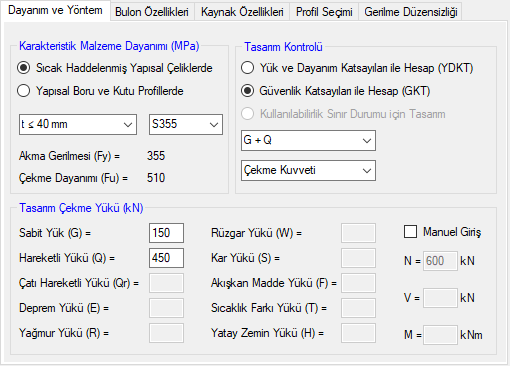Screen dimensions: 510x366
Task: Open the Gerilme Düzensizliği tab
Action: (410, 12)
